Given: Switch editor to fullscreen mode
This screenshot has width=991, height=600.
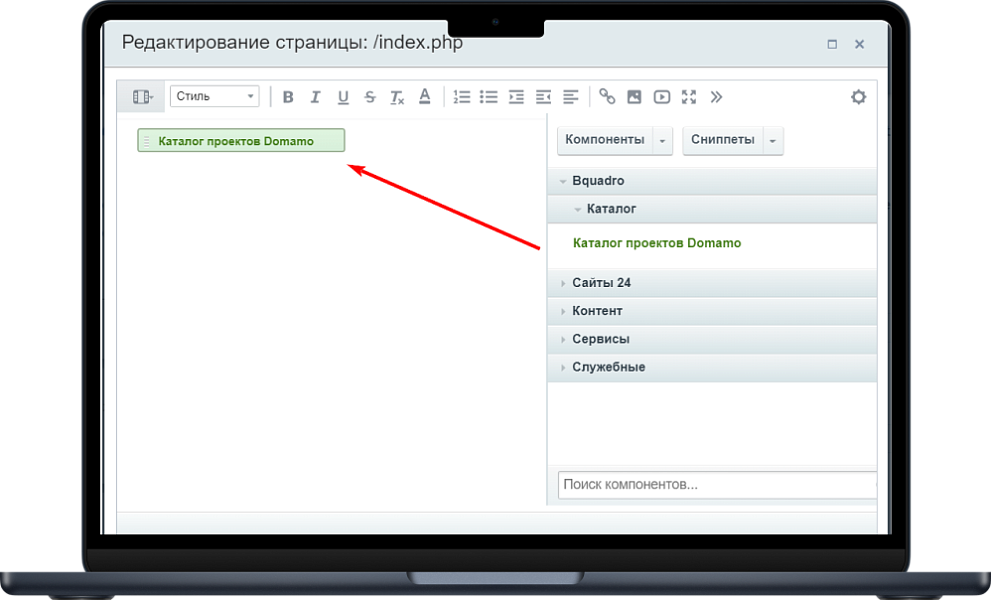Looking at the screenshot, I should click(x=689, y=97).
